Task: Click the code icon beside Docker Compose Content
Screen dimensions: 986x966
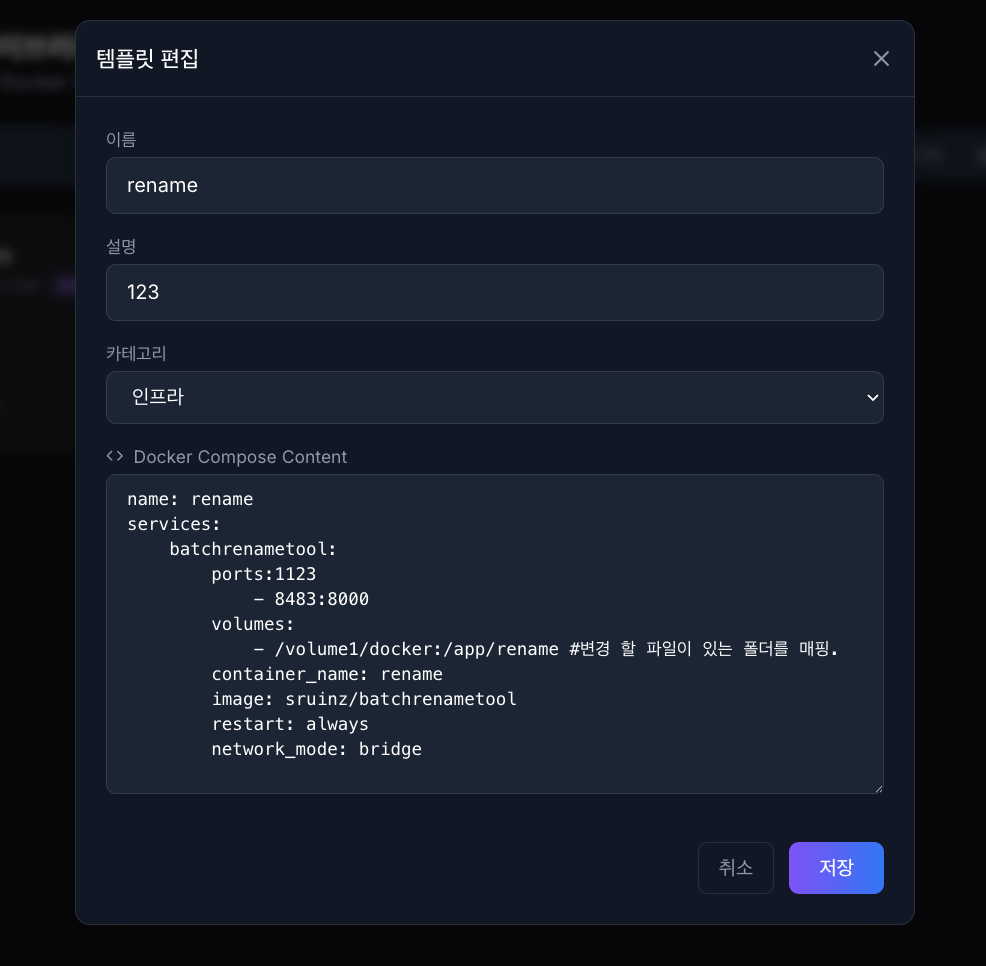Action: pos(115,456)
